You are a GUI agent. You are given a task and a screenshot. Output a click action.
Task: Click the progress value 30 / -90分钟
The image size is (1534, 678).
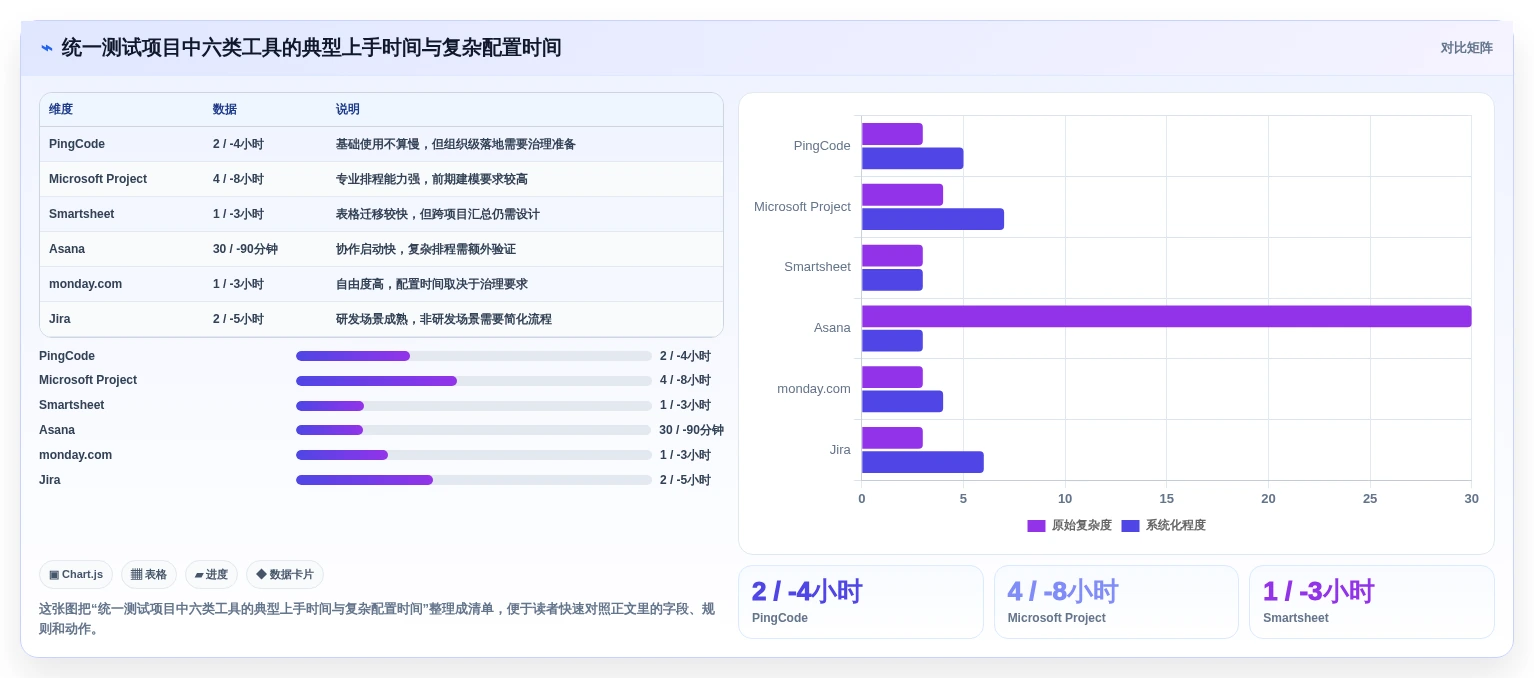pos(691,430)
